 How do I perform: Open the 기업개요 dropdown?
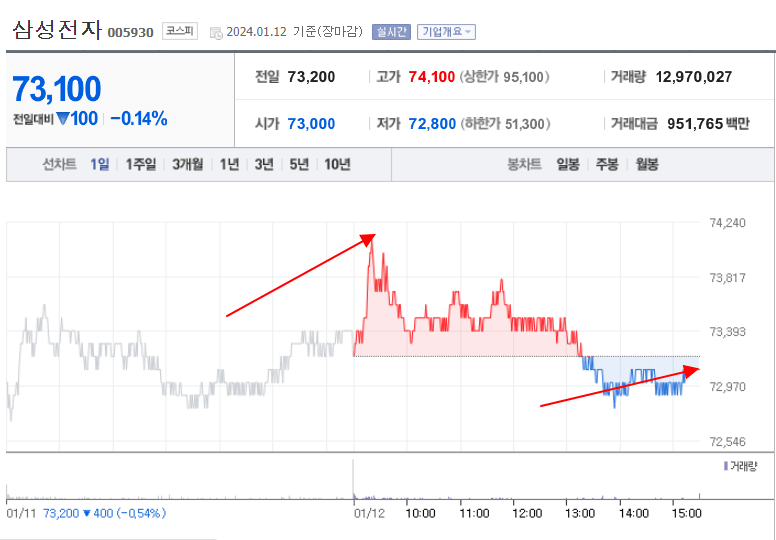click(446, 32)
